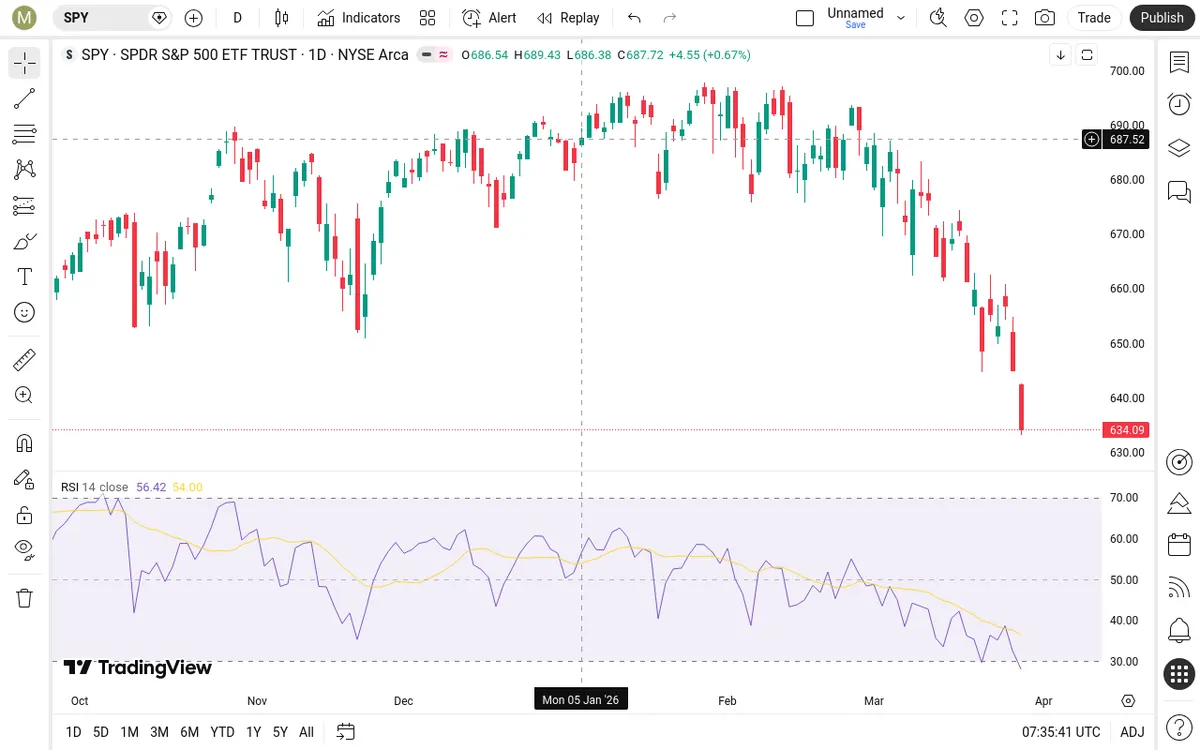Open the D interval dropdown
This screenshot has width=1200, height=750.
pyautogui.click(x=237, y=18)
